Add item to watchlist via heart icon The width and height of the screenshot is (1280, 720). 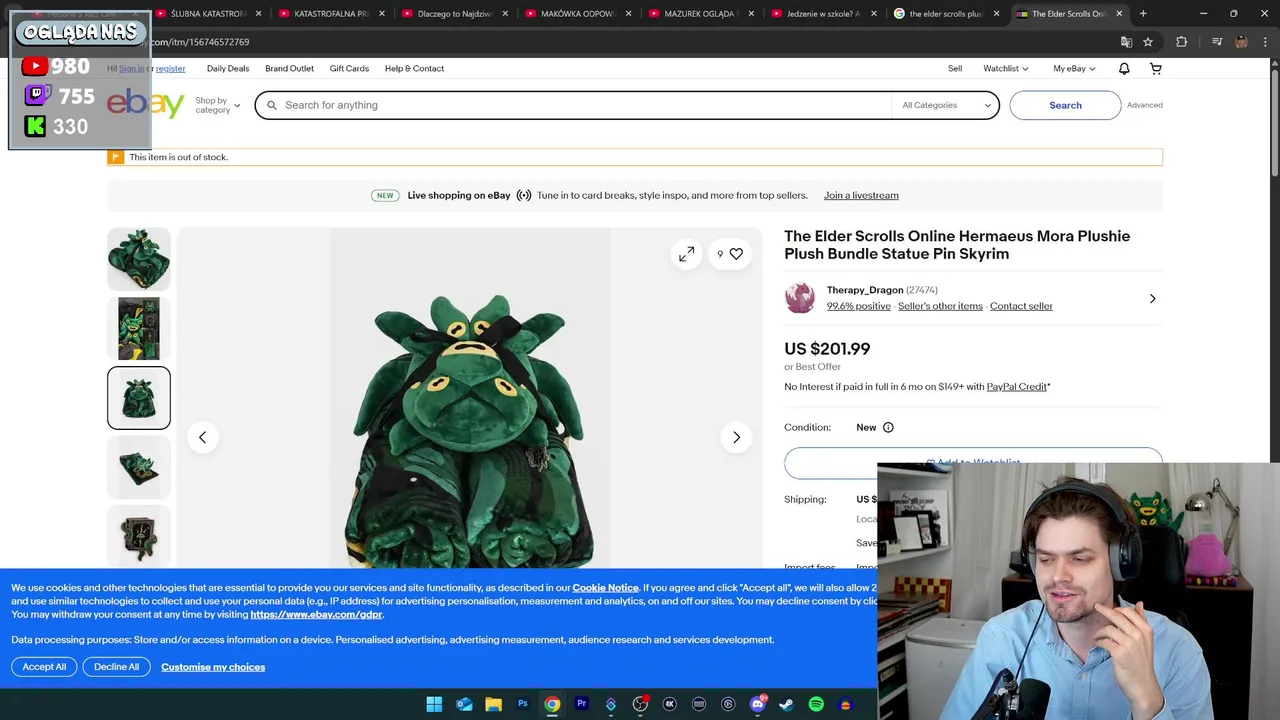[x=736, y=254]
